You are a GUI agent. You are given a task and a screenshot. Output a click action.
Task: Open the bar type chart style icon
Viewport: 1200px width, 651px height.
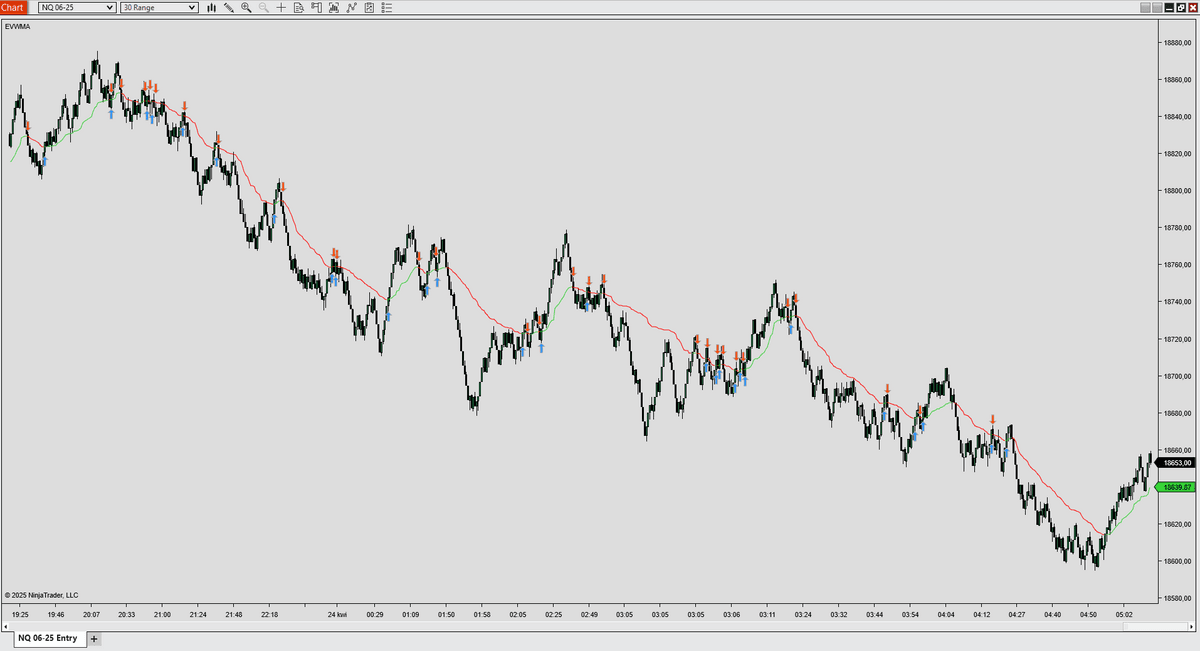point(211,7)
